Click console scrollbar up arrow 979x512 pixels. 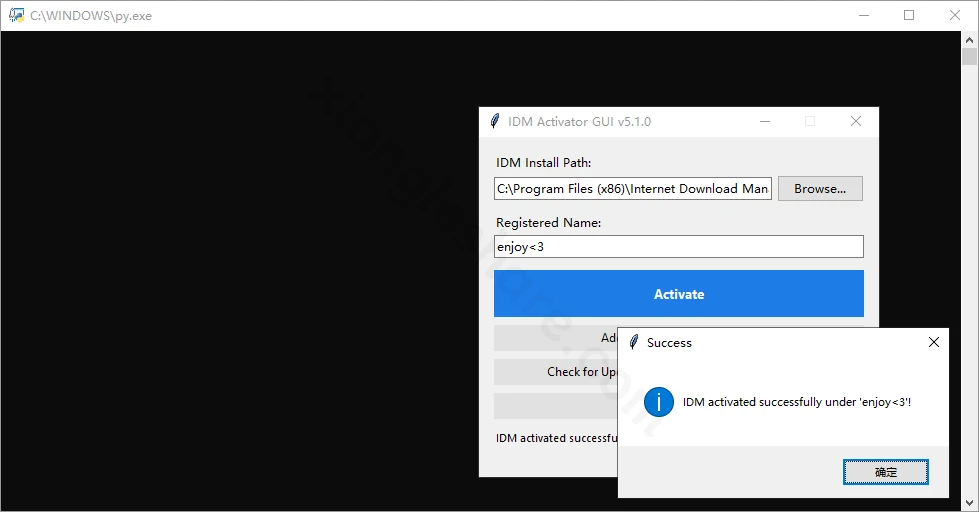(970, 40)
